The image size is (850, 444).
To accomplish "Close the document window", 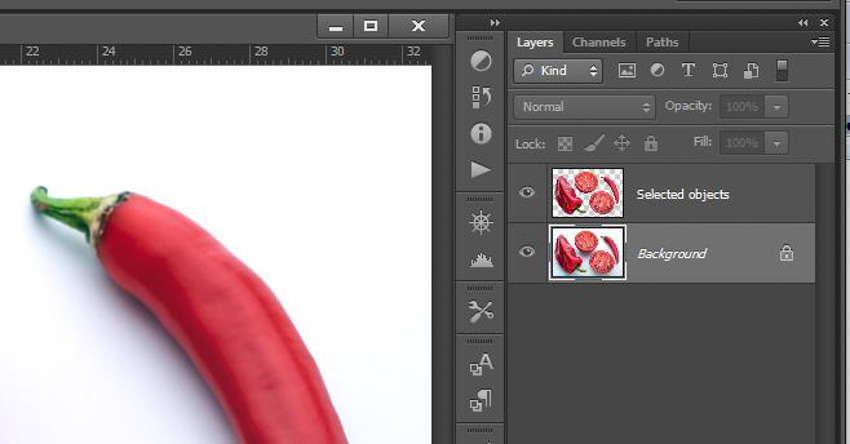I will pos(418,26).
